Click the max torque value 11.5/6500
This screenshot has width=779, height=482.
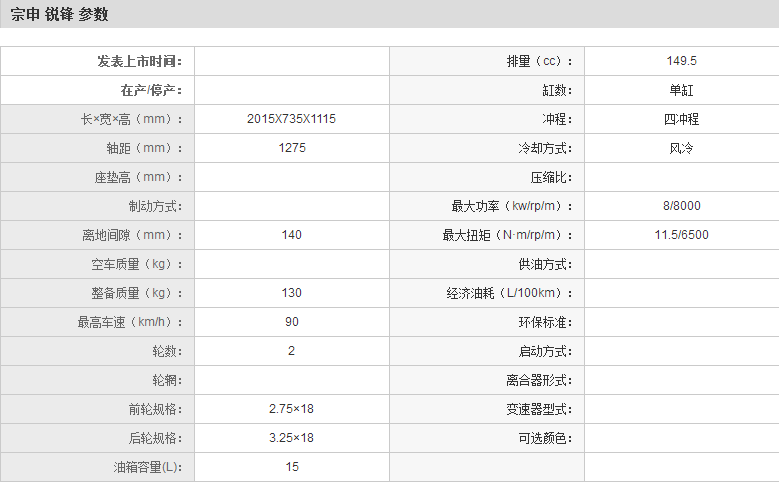point(681,235)
